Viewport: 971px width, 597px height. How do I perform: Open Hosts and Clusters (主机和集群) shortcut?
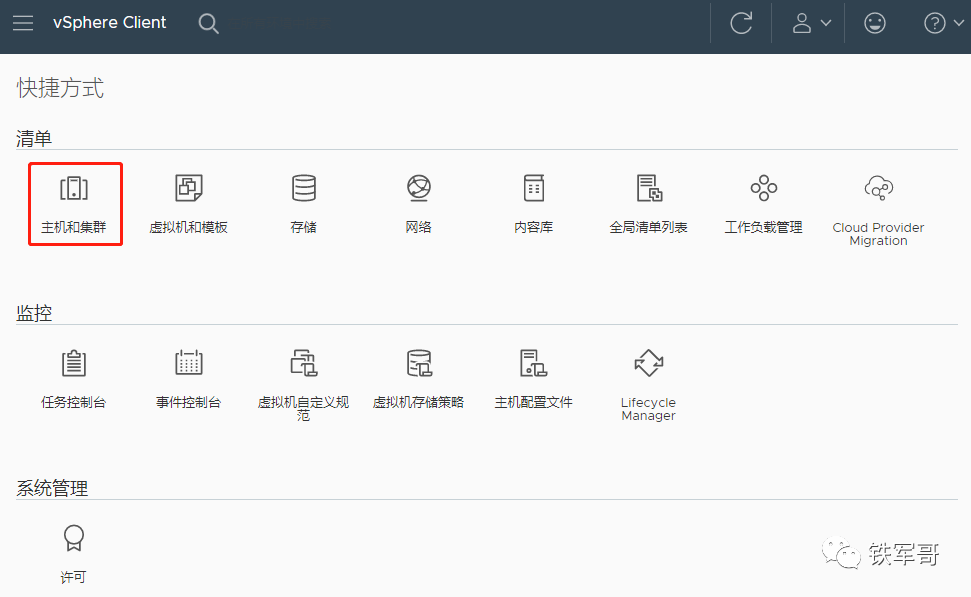coord(74,189)
